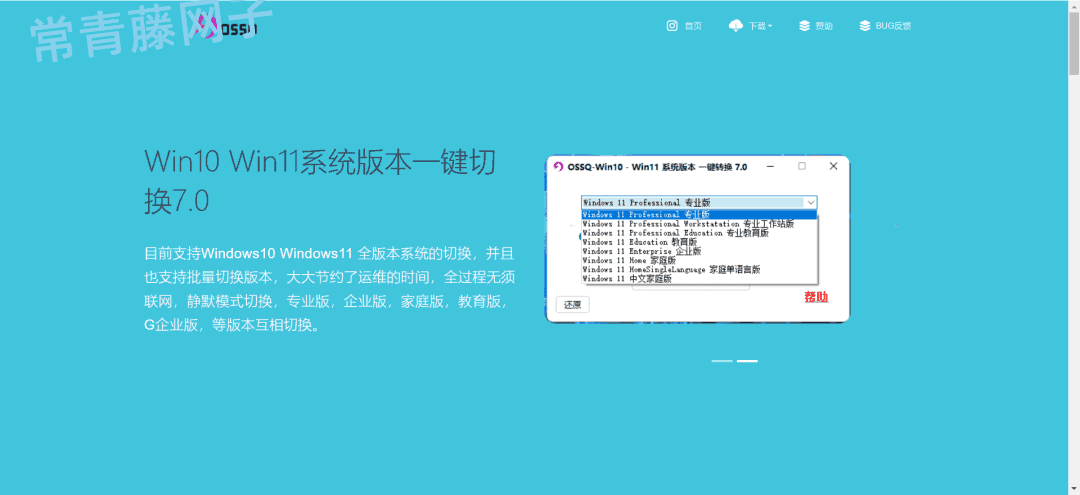Click the OSSQ site logo
This screenshot has width=1080, height=495.
[227, 28]
